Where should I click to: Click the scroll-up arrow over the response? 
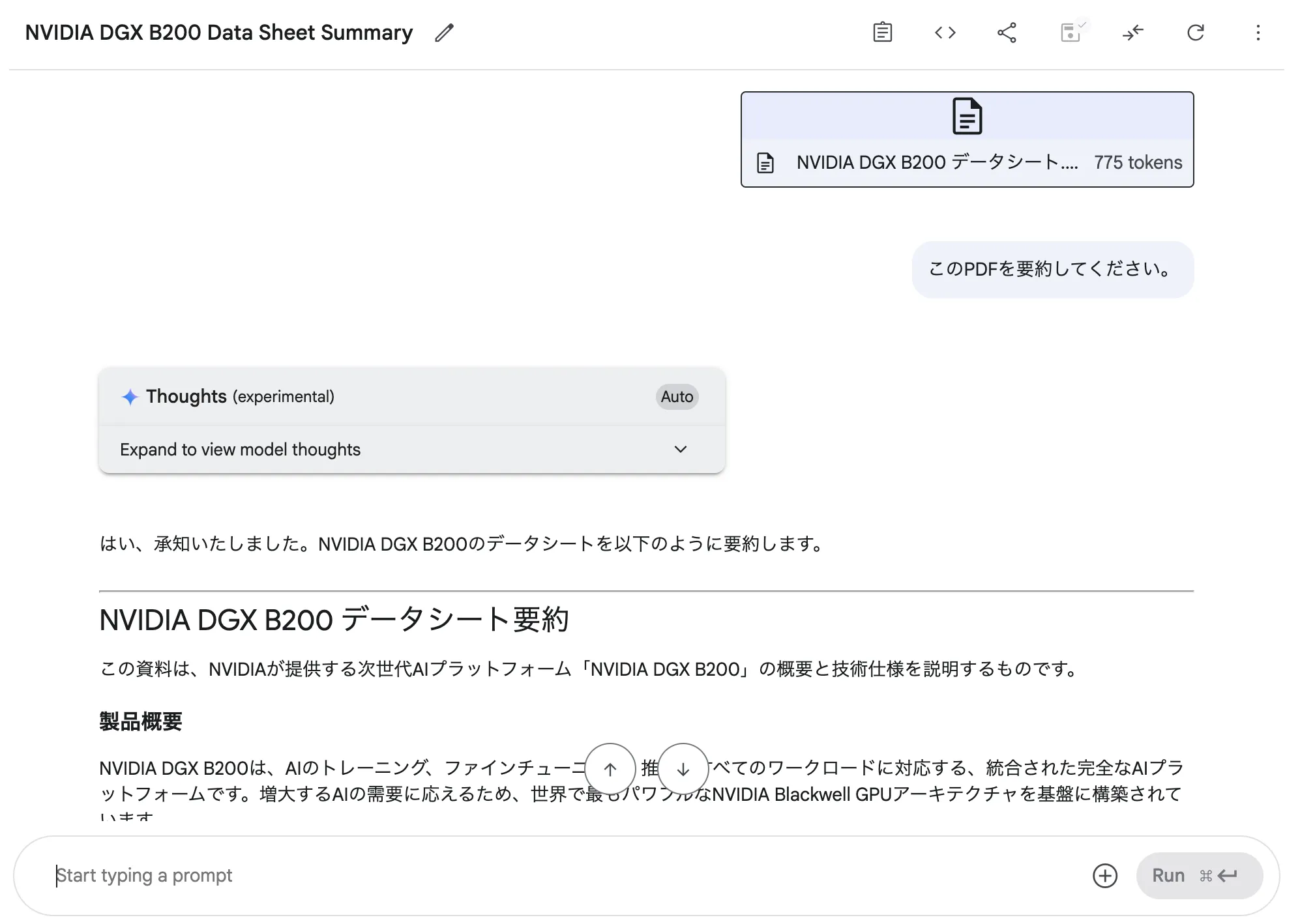(x=610, y=770)
